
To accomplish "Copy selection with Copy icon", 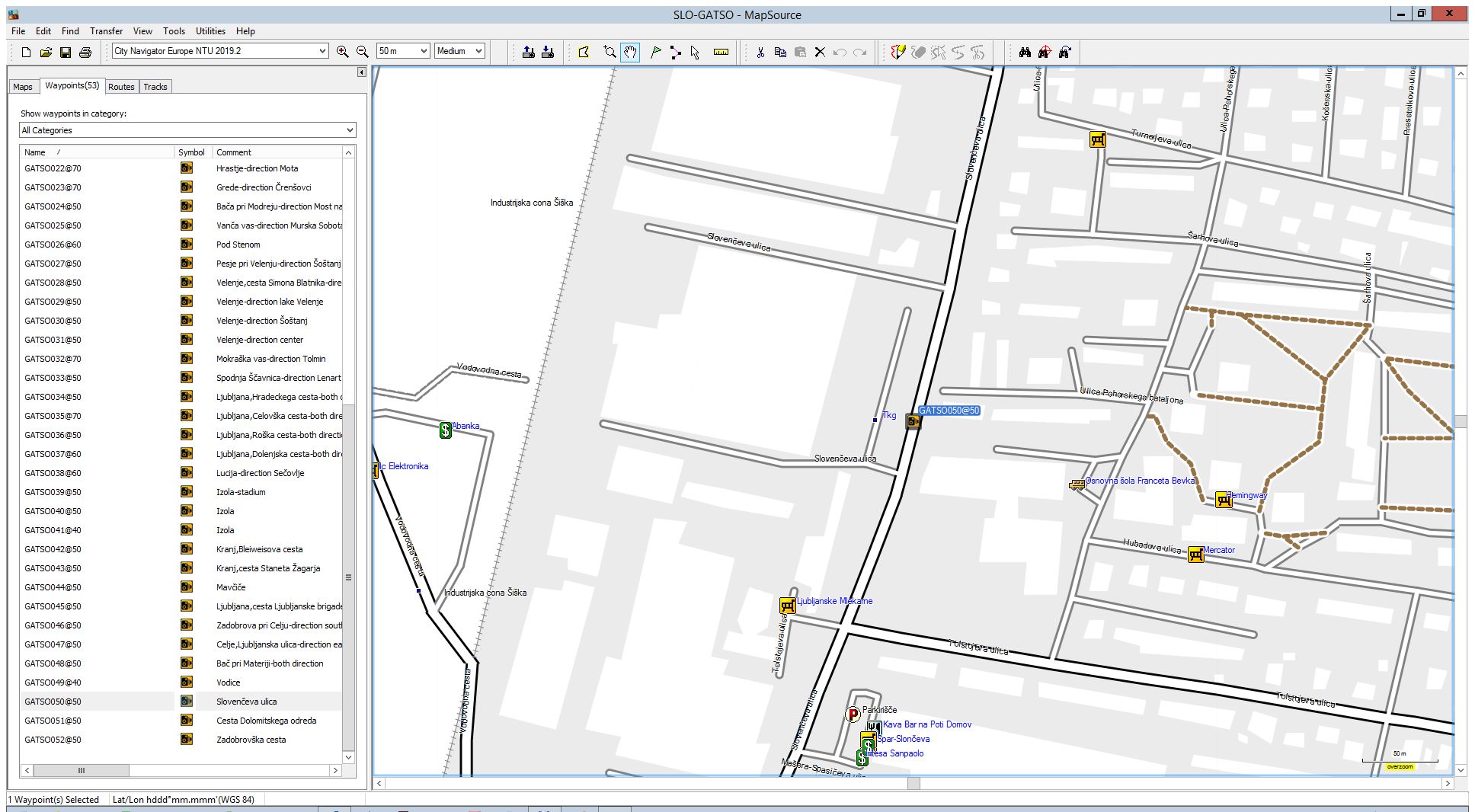I will [x=780, y=52].
